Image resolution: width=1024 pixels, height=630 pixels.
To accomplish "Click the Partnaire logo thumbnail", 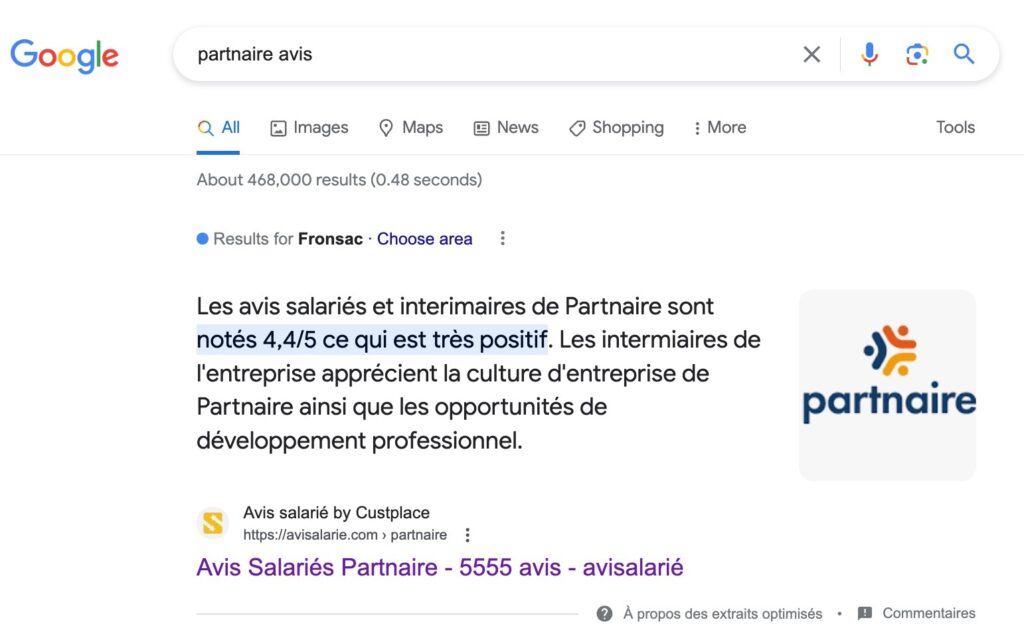I will [887, 385].
